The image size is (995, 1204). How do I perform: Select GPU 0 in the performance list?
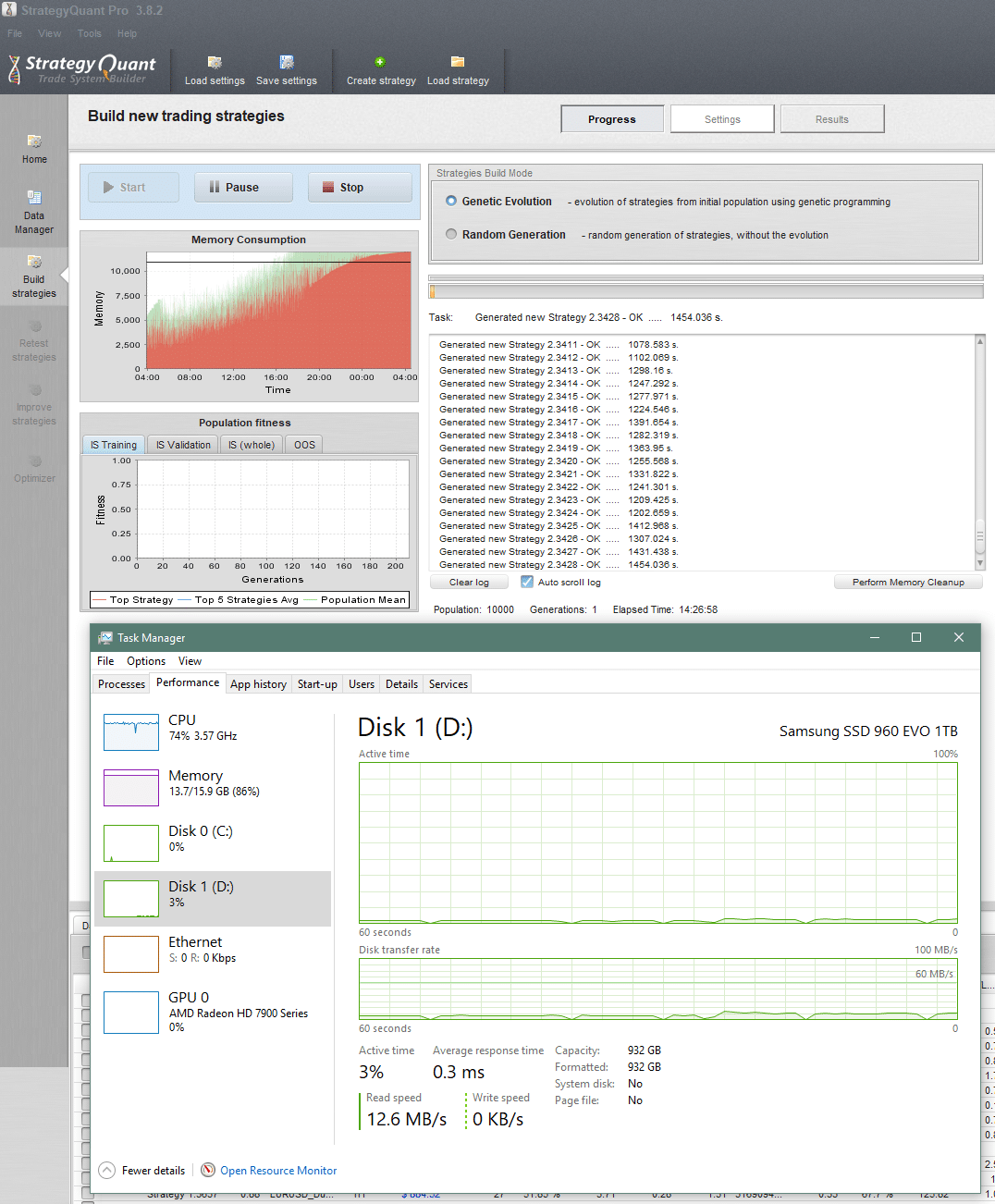[213, 1010]
